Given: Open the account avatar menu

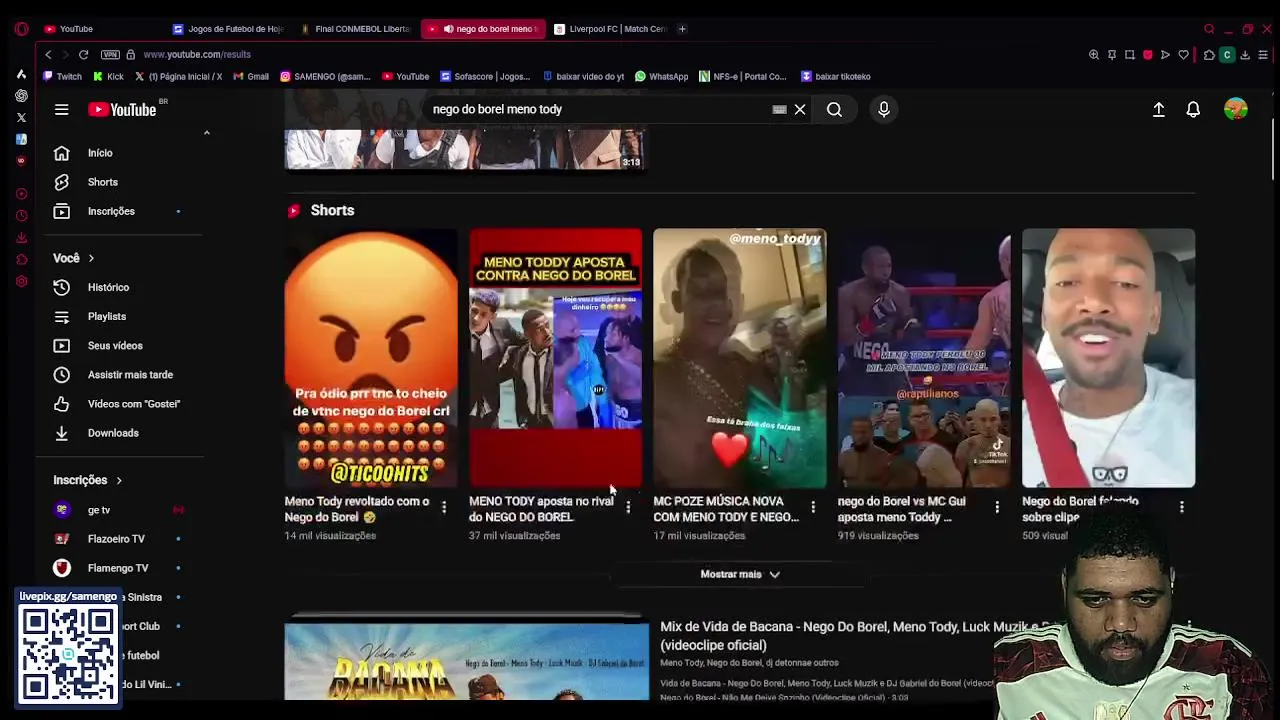Looking at the screenshot, I should click(x=1236, y=110).
